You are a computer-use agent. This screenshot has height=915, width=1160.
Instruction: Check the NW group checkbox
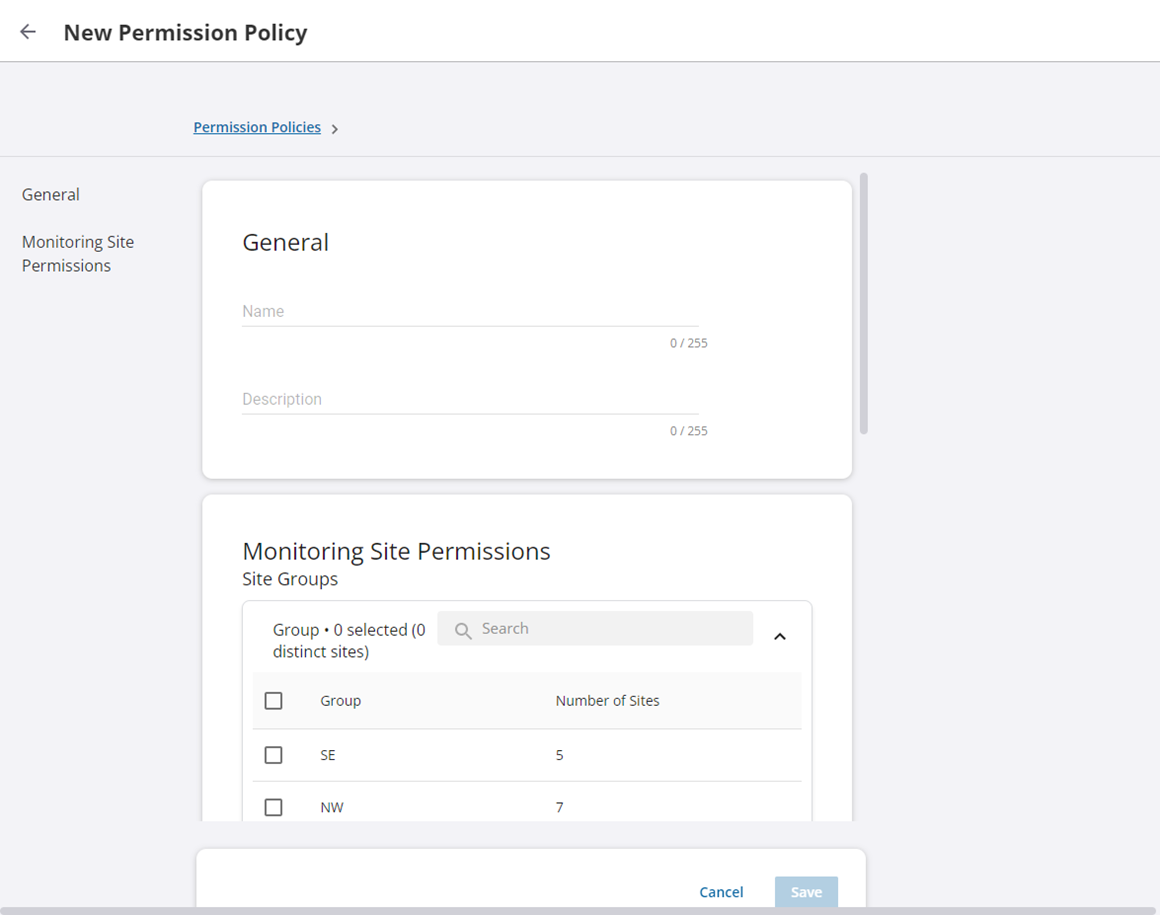click(x=273, y=807)
